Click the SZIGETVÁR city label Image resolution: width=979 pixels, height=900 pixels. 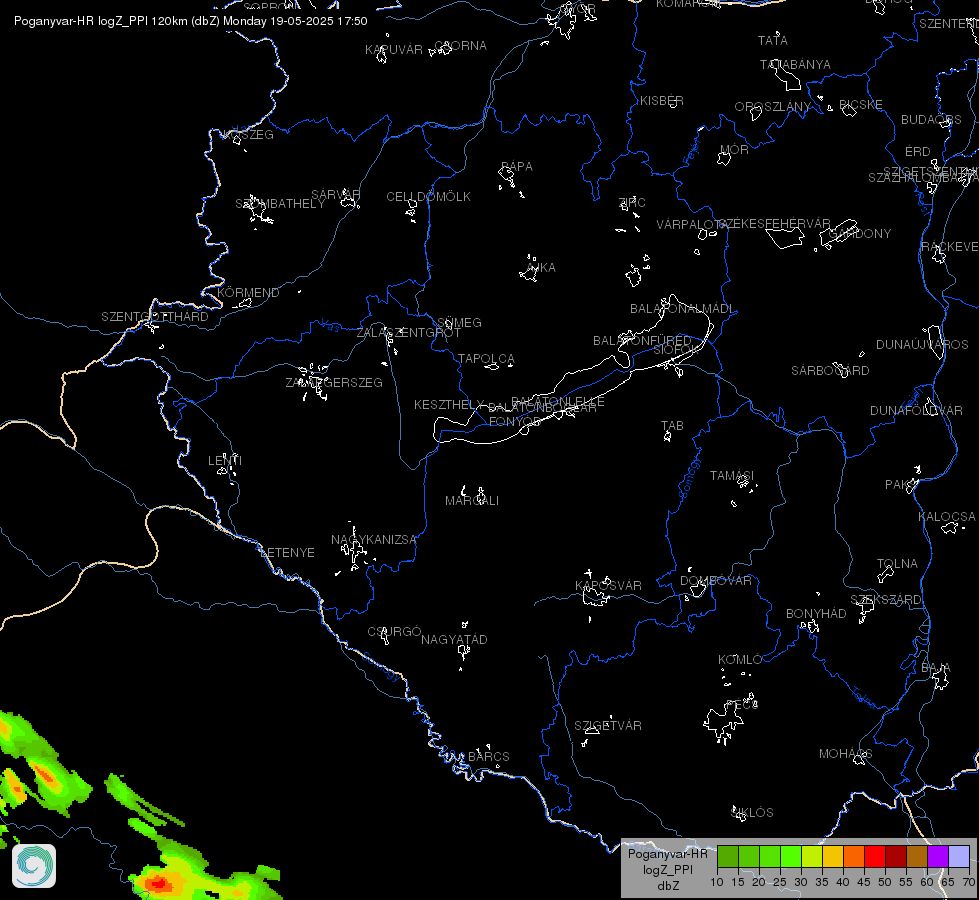[608, 726]
